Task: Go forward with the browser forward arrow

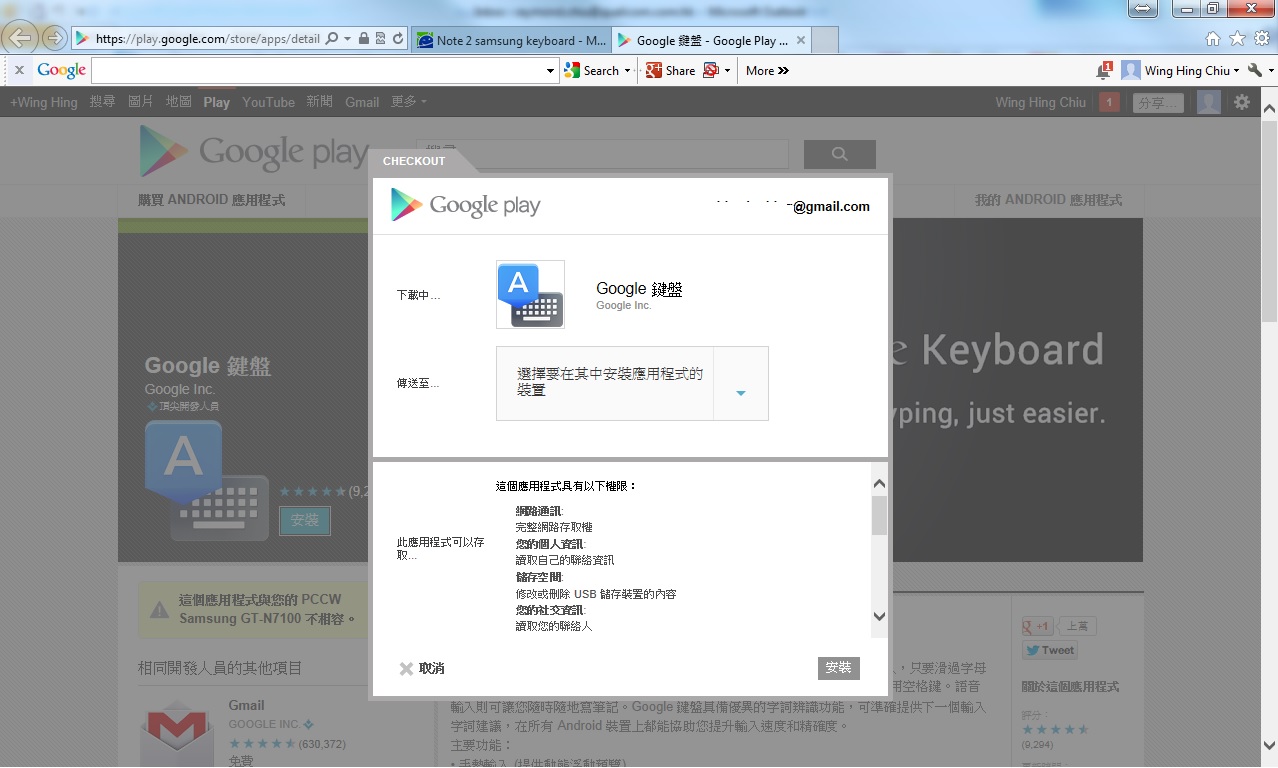Action: point(53,39)
